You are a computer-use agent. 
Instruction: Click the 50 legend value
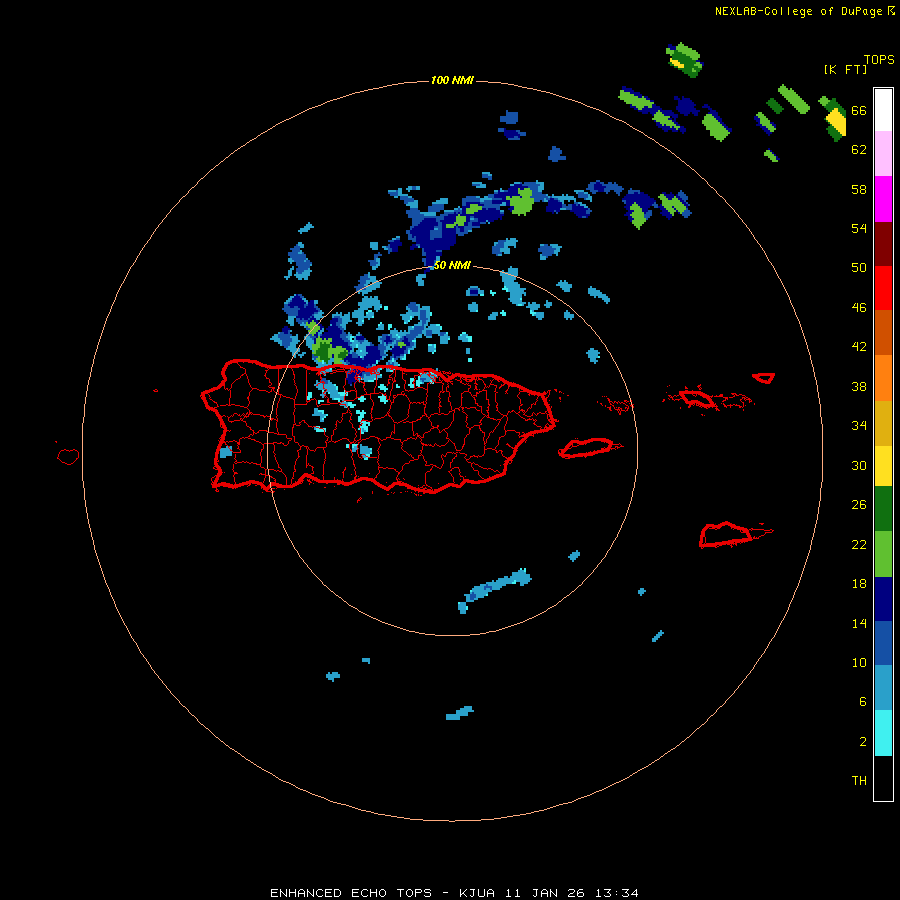[859, 267]
